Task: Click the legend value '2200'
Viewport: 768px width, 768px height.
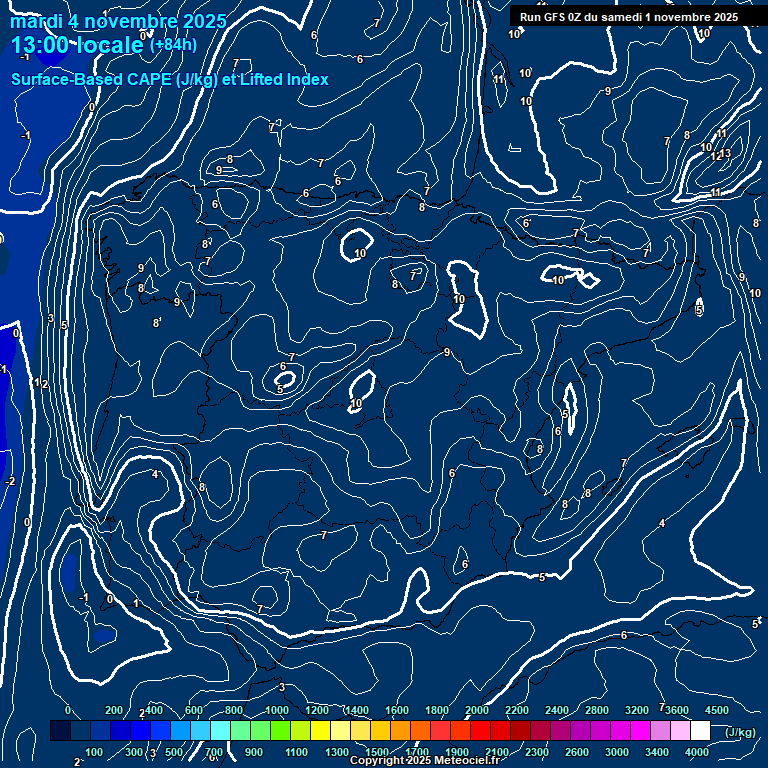Action: (x=517, y=710)
